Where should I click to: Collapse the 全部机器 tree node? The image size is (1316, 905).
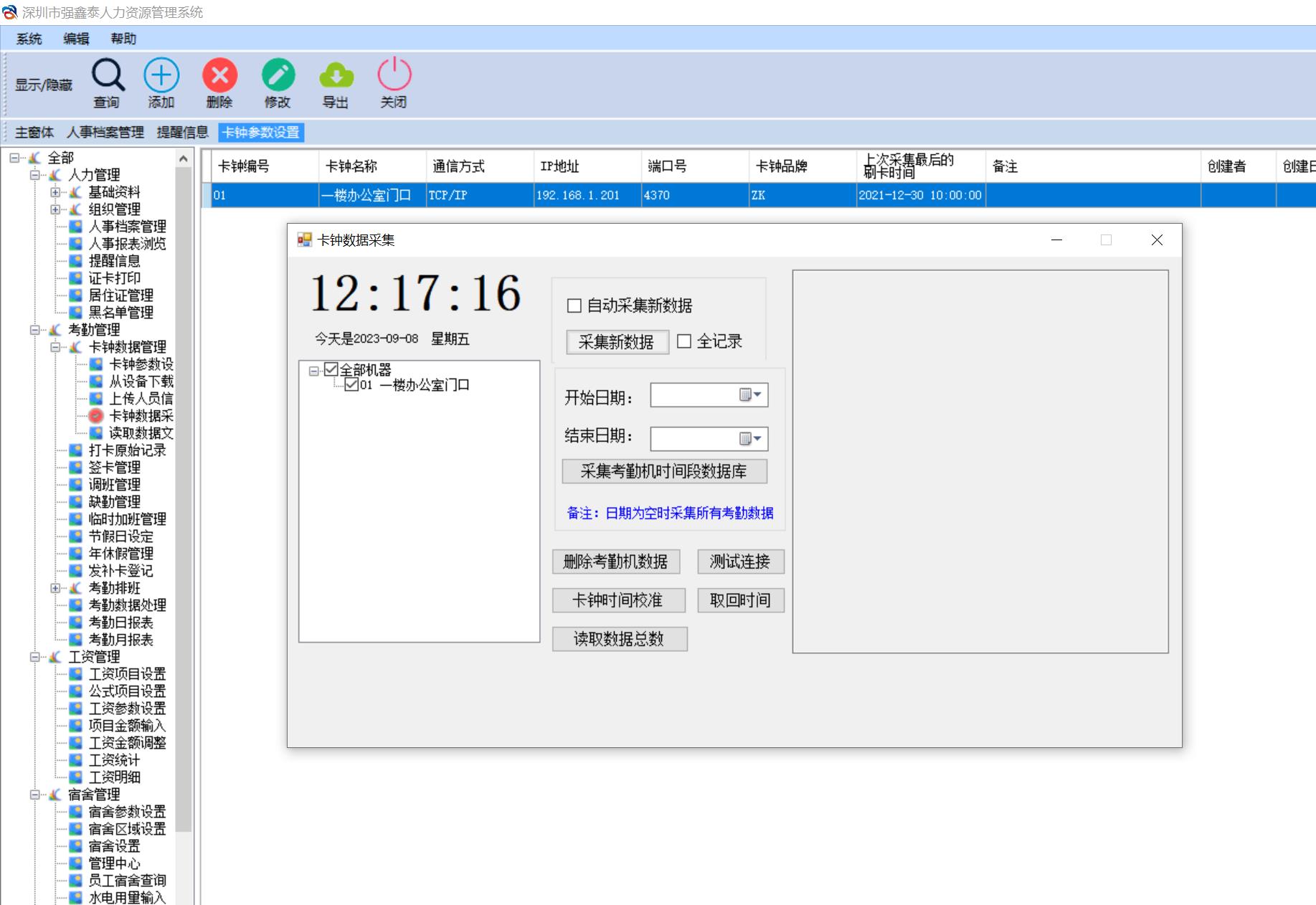click(313, 371)
